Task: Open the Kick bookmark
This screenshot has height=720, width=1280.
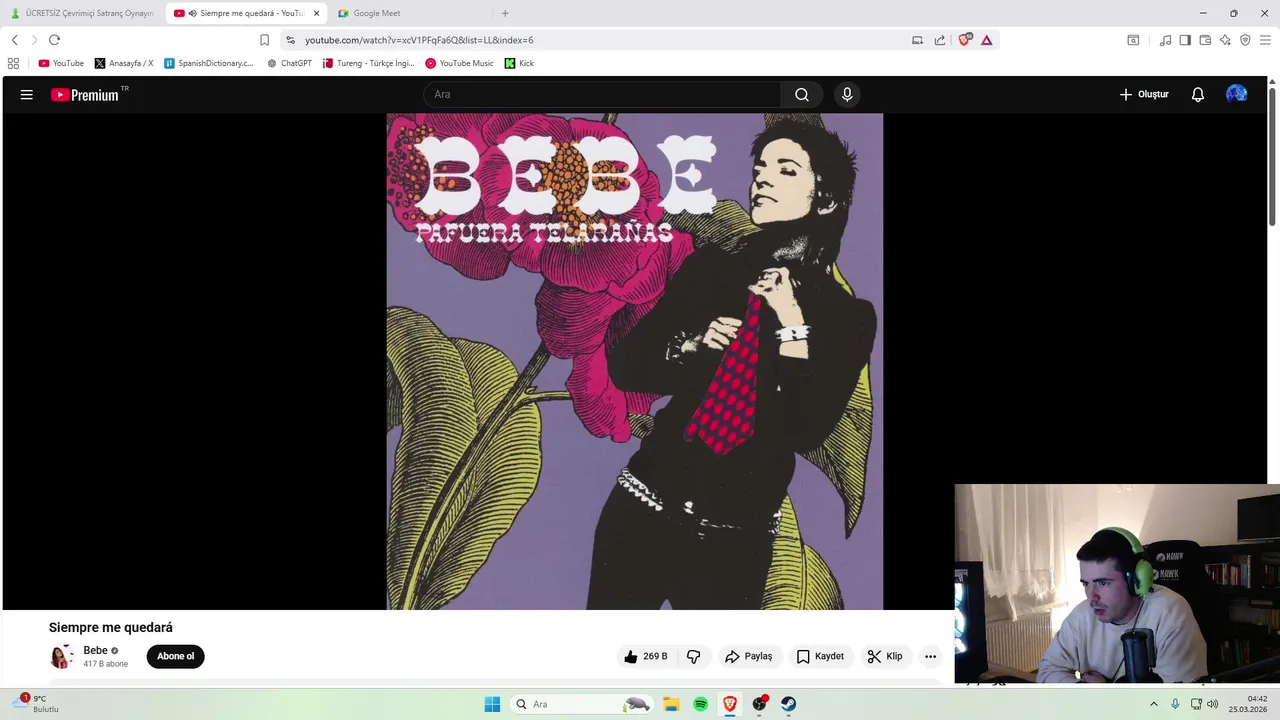Action: pyautogui.click(x=519, y=63)
